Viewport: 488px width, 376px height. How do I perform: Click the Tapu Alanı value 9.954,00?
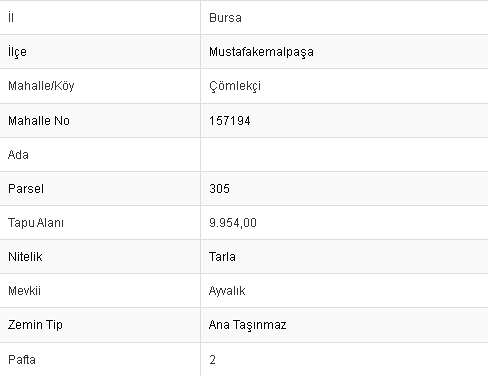point(233,223)
